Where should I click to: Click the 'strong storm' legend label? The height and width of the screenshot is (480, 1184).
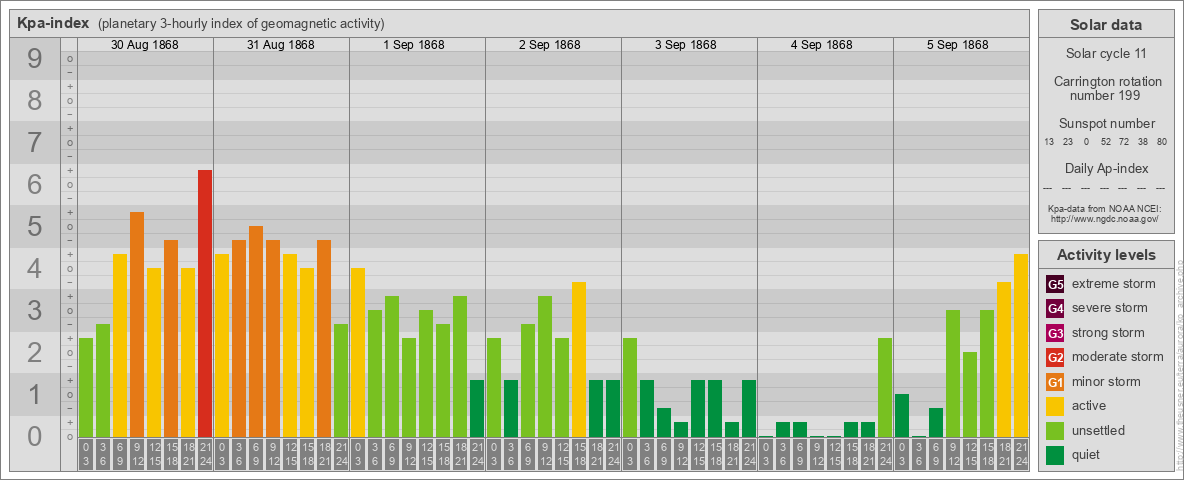click(1108, 333)
